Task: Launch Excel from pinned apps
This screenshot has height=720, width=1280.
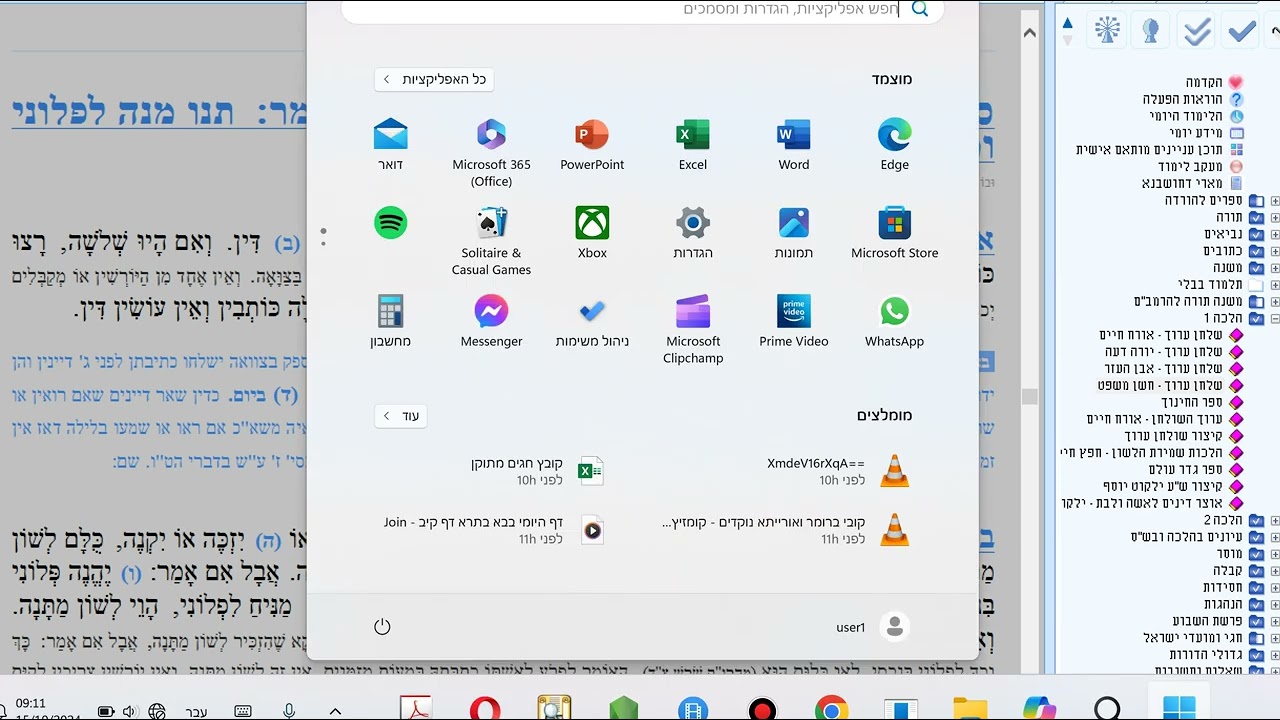Action: point(693,145)
